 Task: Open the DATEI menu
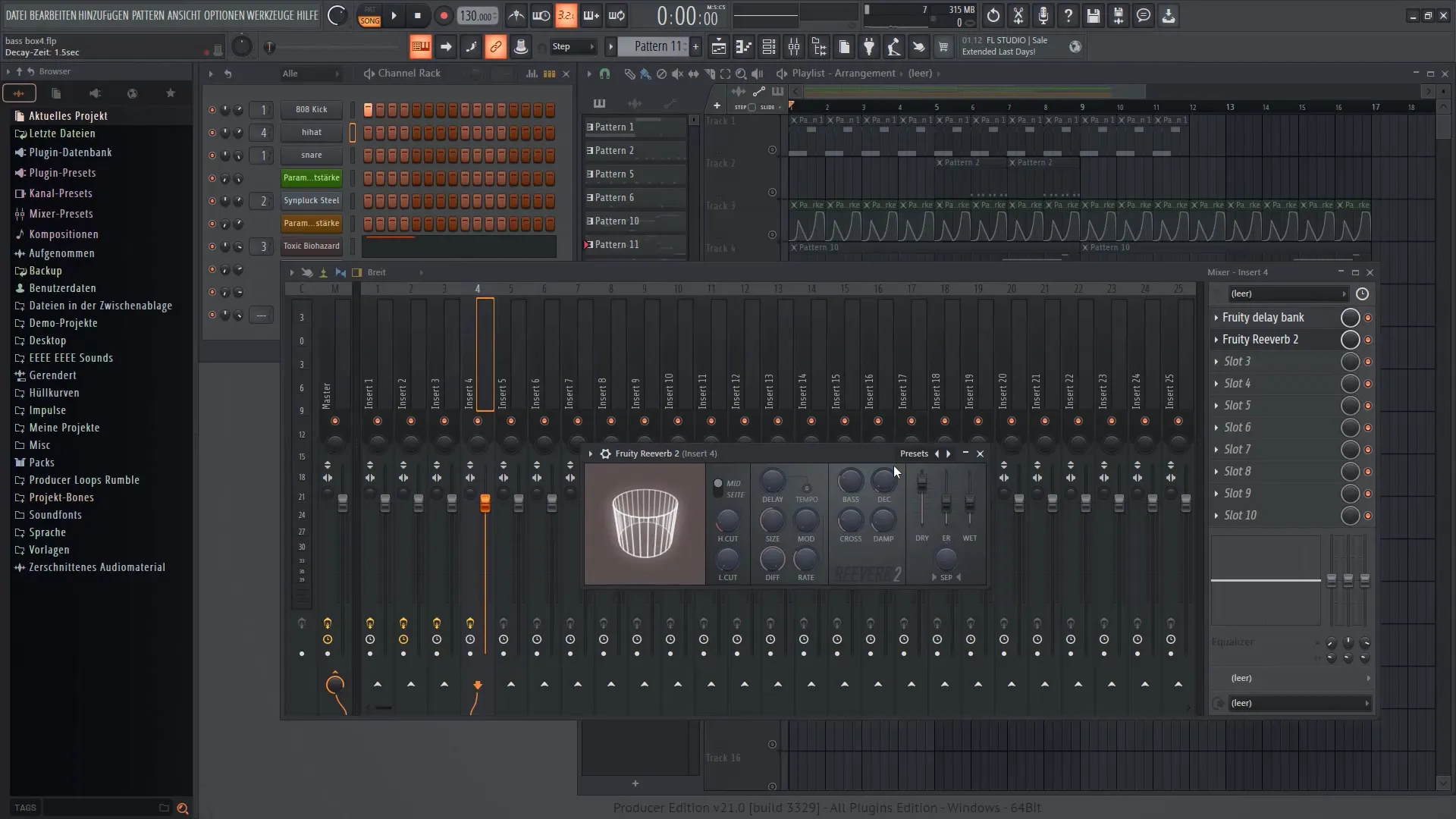[16, 15]
